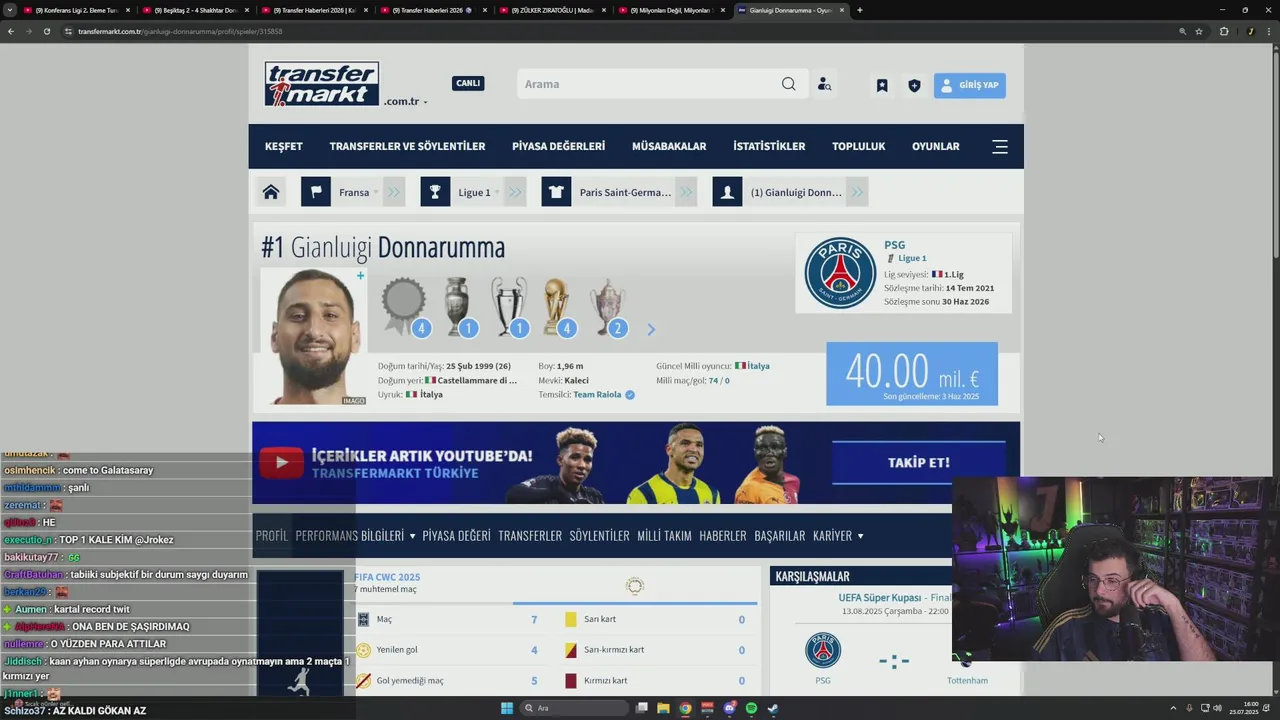1280x720 pixels.
Task: Open the Topluluk menu
Action: [859, 146]
